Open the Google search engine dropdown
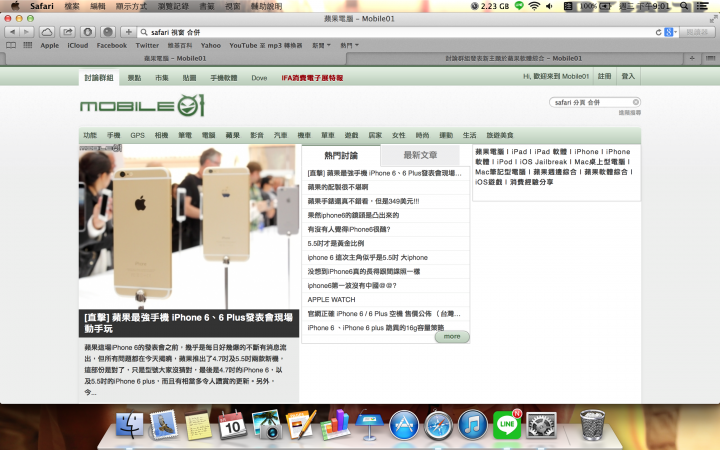The image size is (720, 450). point(670,32)
